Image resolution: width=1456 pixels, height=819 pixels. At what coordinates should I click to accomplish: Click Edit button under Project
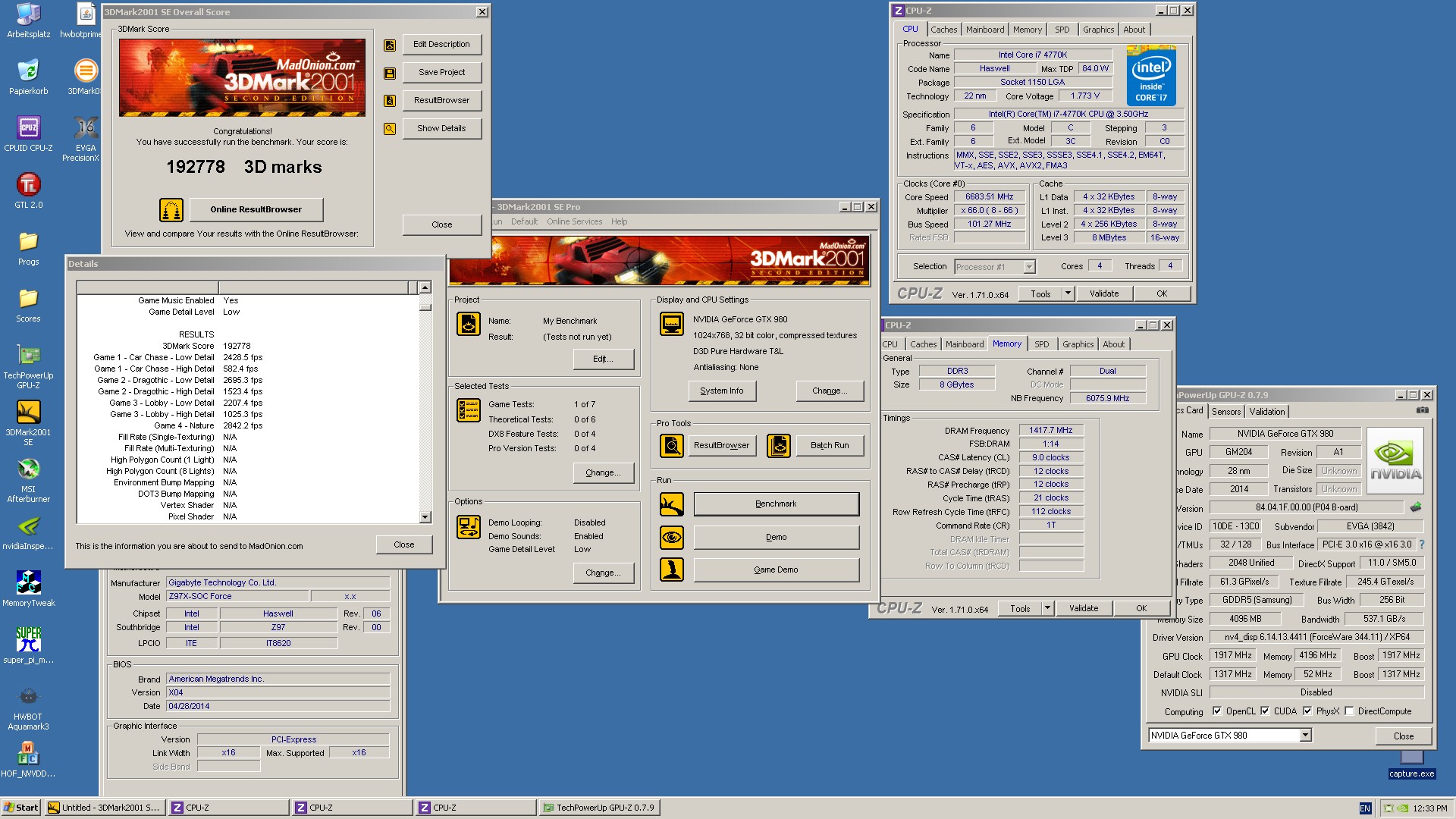(x=603, y=359)
